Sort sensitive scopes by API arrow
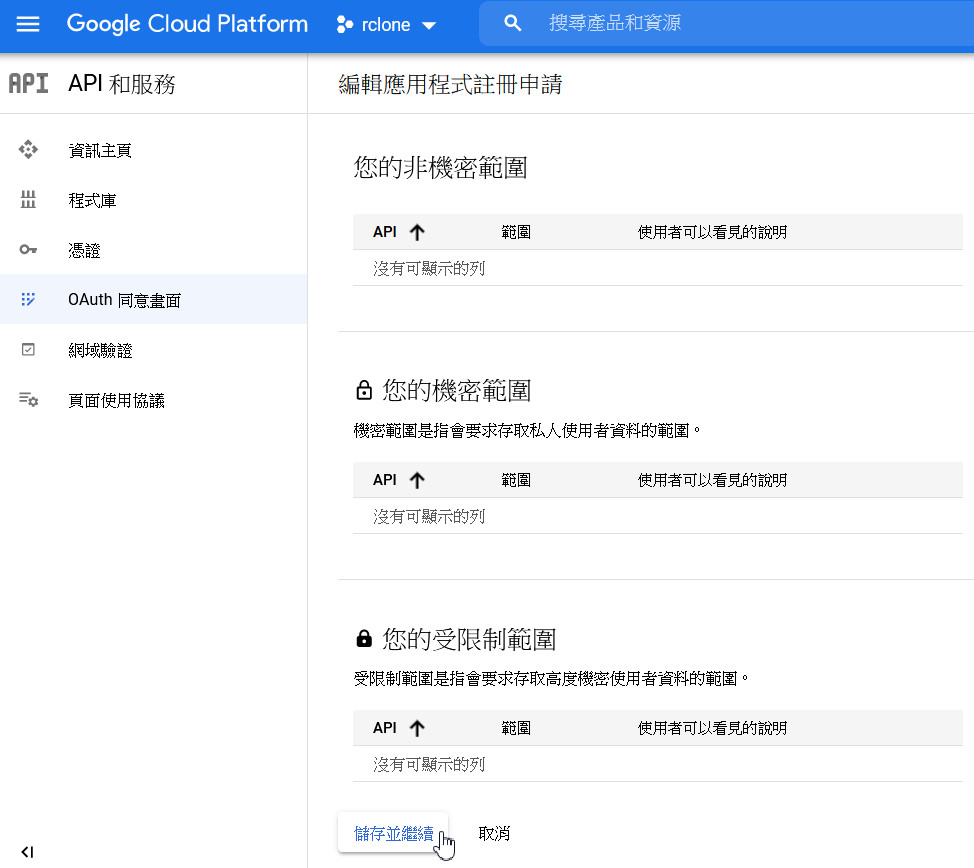974x868 pixels. pyautogui.click(x=417, y=480)
